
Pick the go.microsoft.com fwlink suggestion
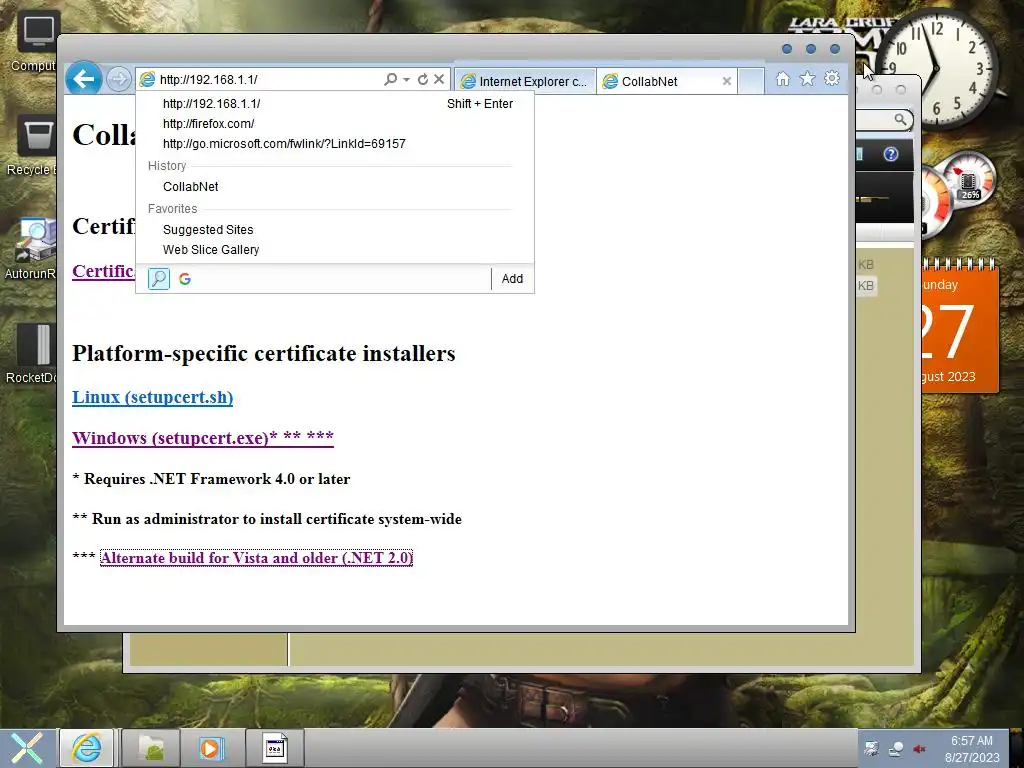pos(334,144)
